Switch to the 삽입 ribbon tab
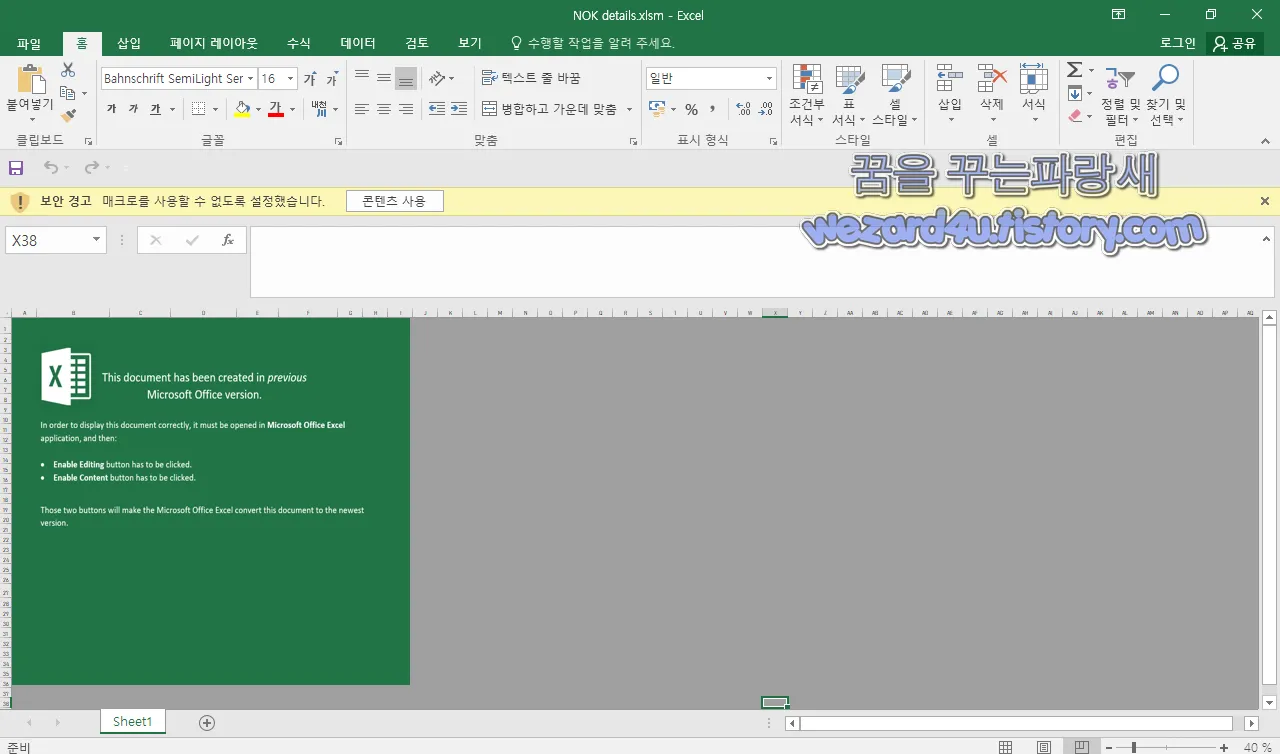 click(129, 43)
